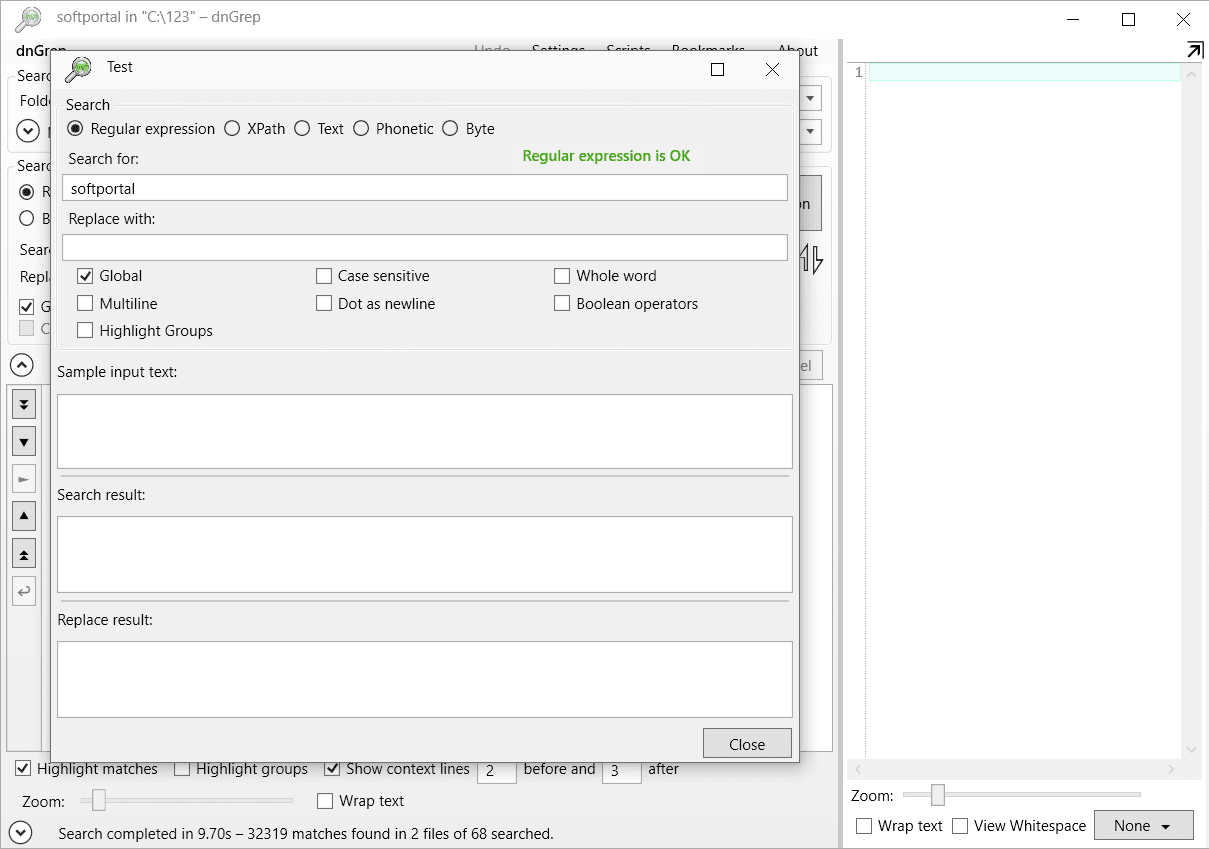This screenshot has width=1209, height=849.
Task: Click the 'Search completed in 9.70s' status text
Action: tap(305, 833)
